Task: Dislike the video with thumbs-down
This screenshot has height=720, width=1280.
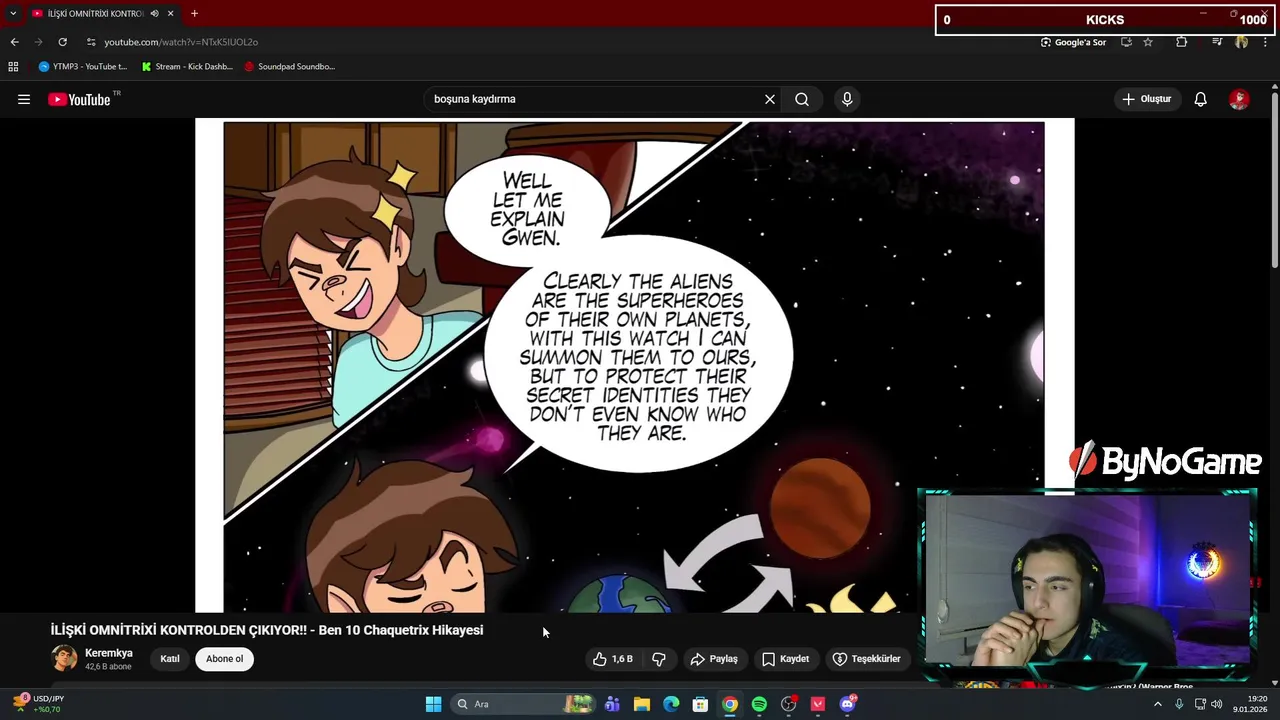Action: [x=659, y=659]
